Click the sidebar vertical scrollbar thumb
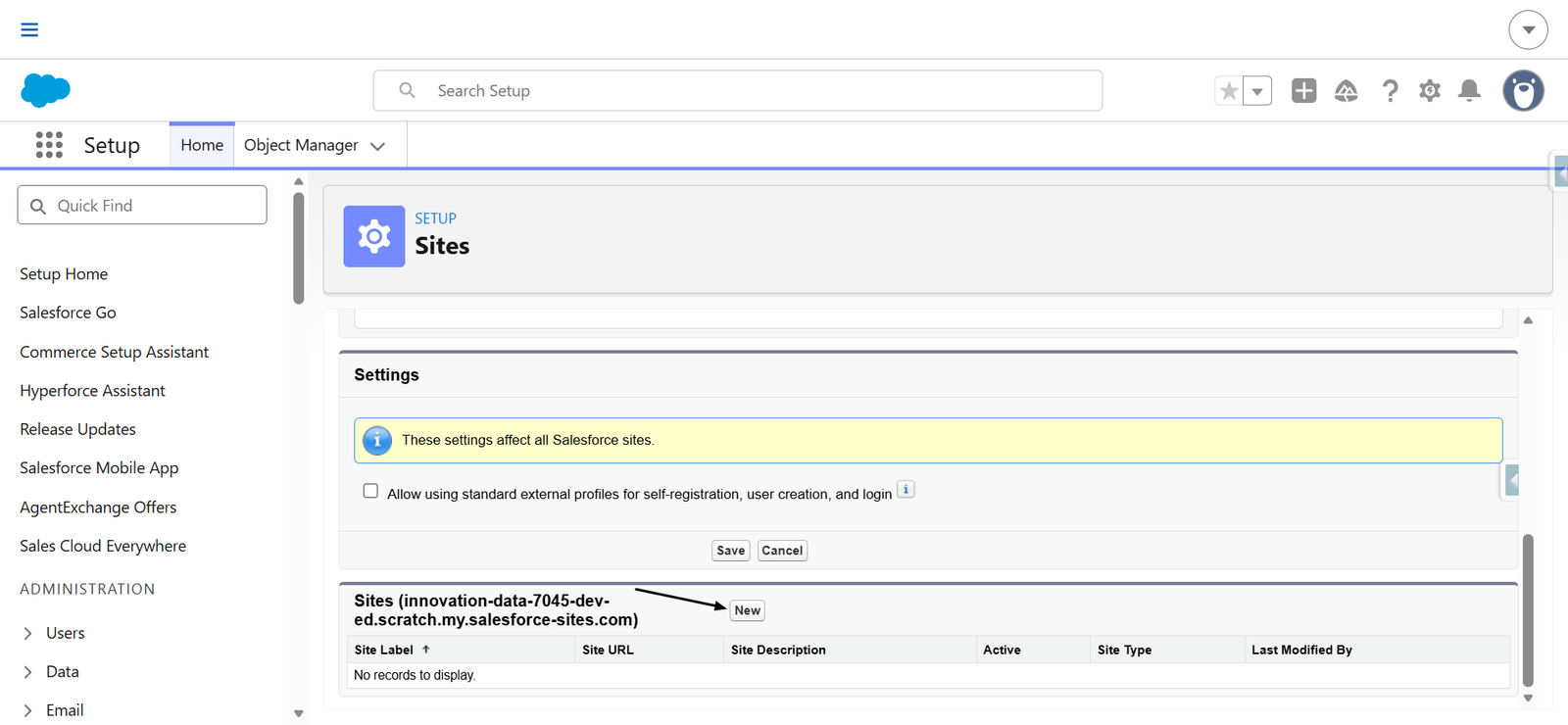The width and height of the screenshot is (1568, 725). (x=299, y=248)
